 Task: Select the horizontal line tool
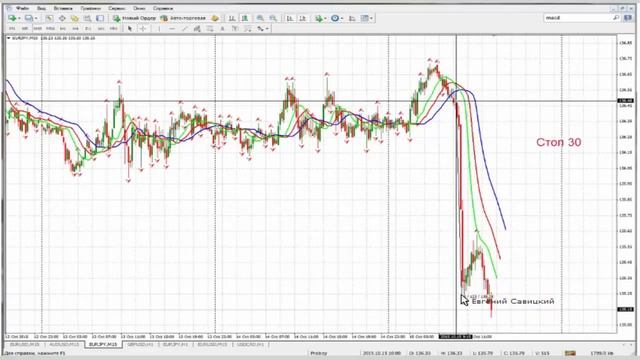pyautogui.click(x=172, y=29)
